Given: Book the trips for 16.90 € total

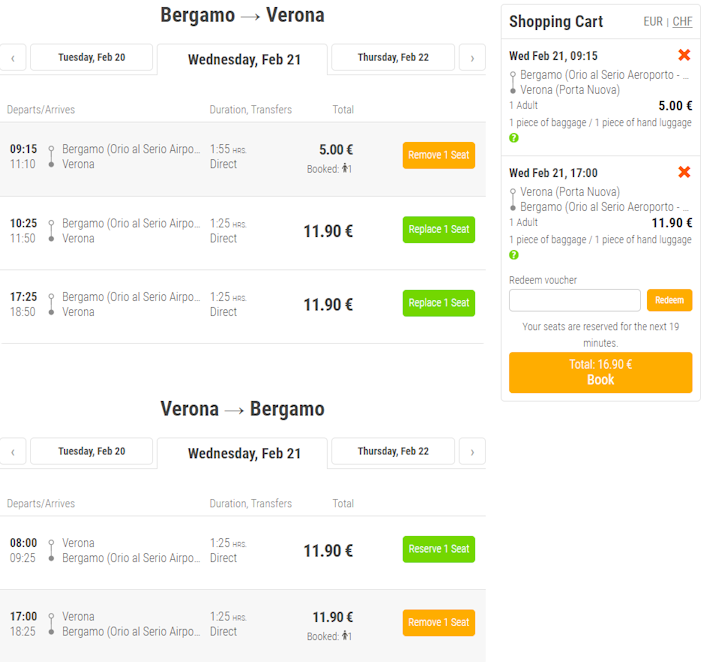Looking at the screenshot, I should pyautogui.click(x=600, y=372).
